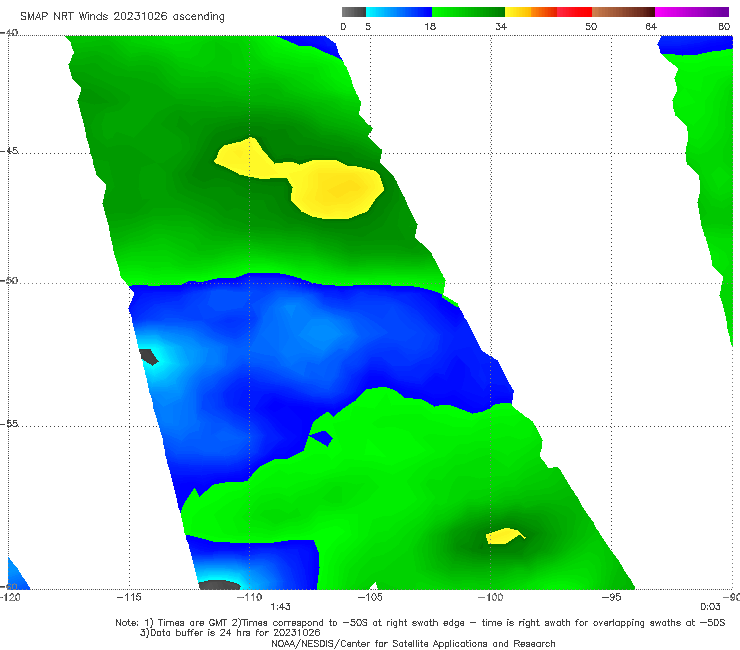
Task: Click the '5' label under the color bar
Action: (368, 26)
